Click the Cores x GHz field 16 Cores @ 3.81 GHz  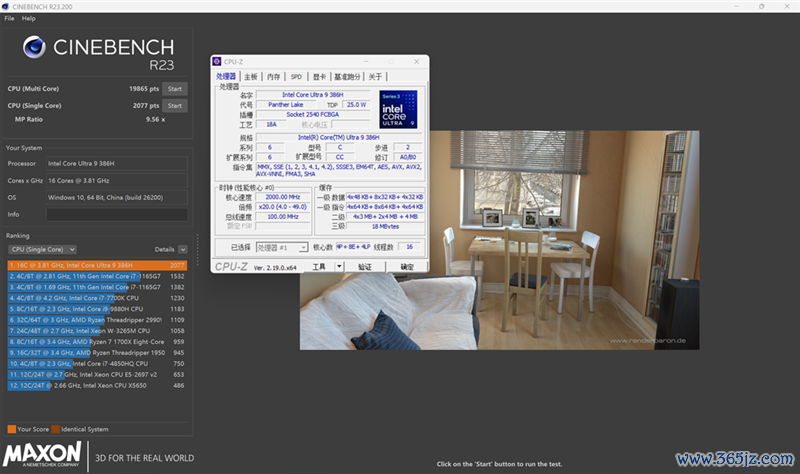pos(117,181)
